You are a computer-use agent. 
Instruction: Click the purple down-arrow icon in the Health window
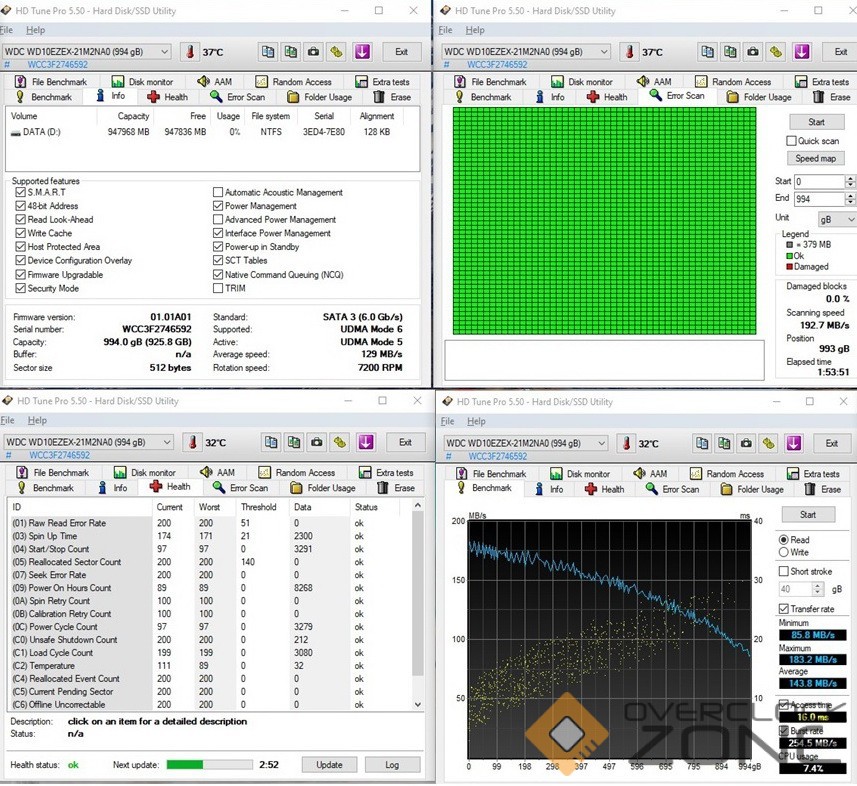366,442
